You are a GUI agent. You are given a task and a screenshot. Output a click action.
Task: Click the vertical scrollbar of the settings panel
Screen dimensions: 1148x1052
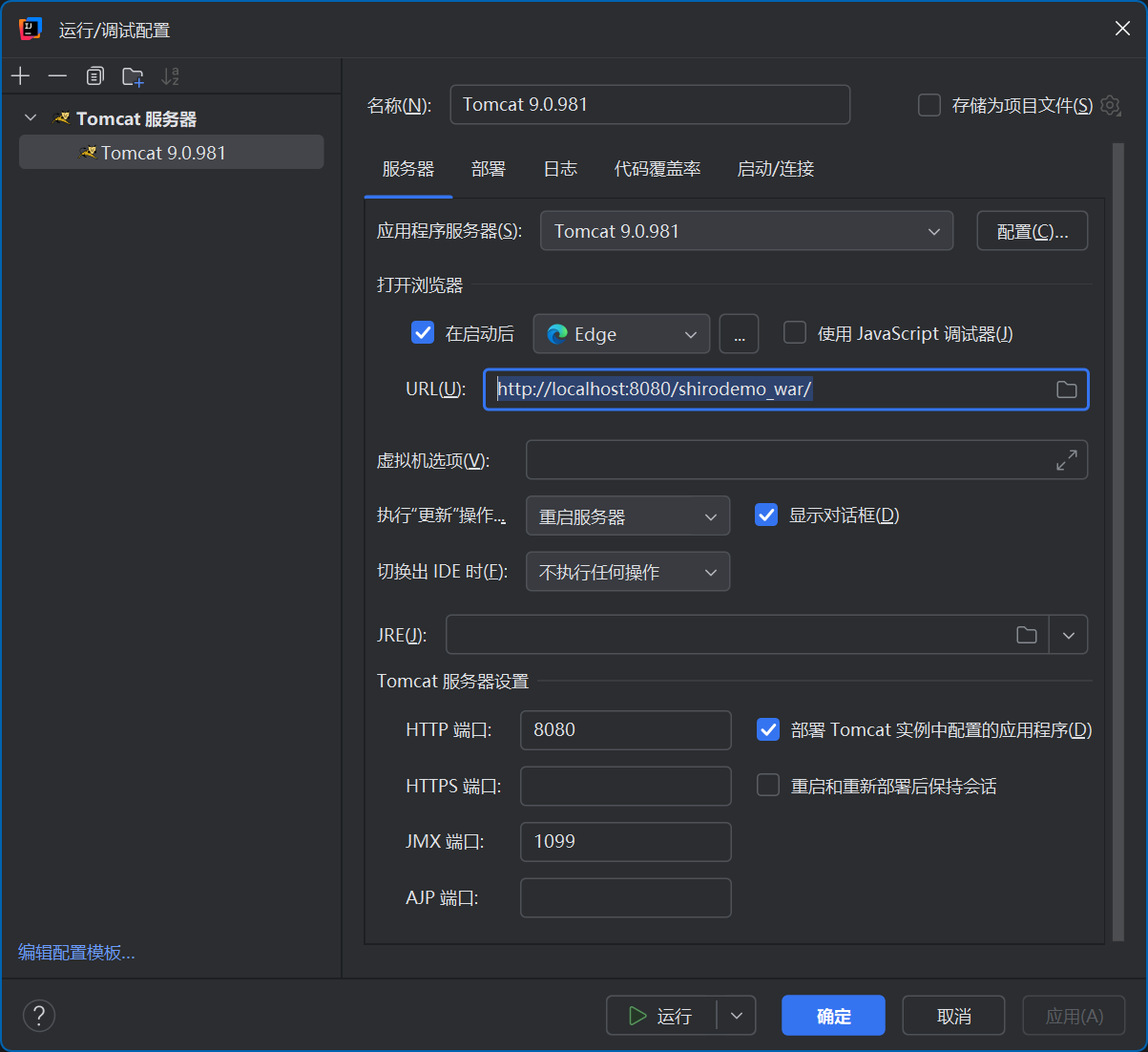pyautogui.click(x=1118, y=541)
